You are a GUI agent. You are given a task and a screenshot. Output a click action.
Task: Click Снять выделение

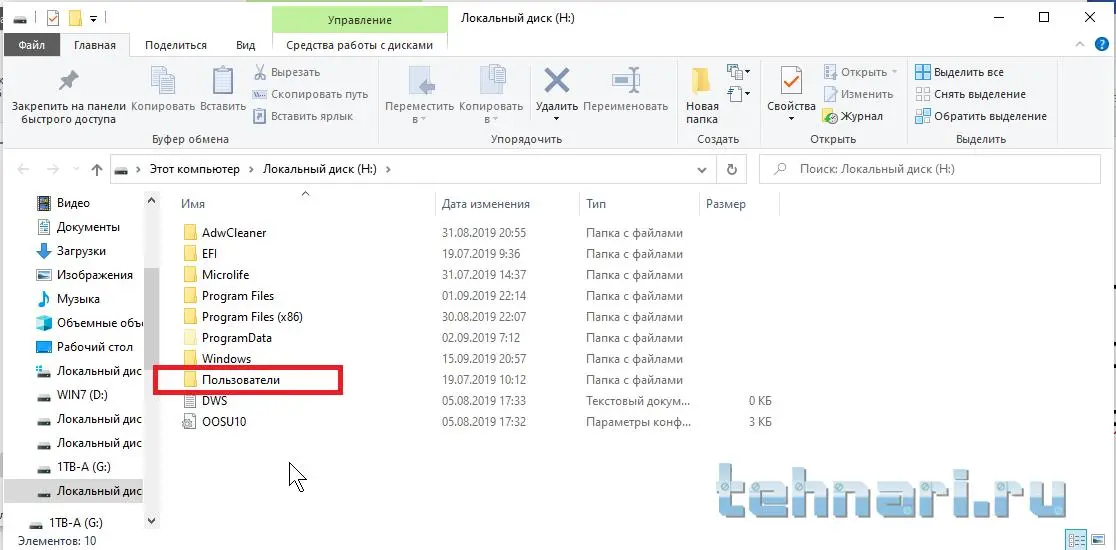click(971, 95)
